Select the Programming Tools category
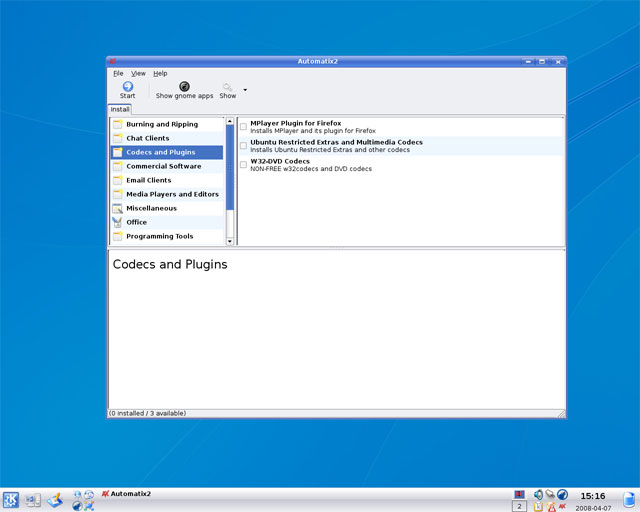The image size is (640, 512). point(167,236)
